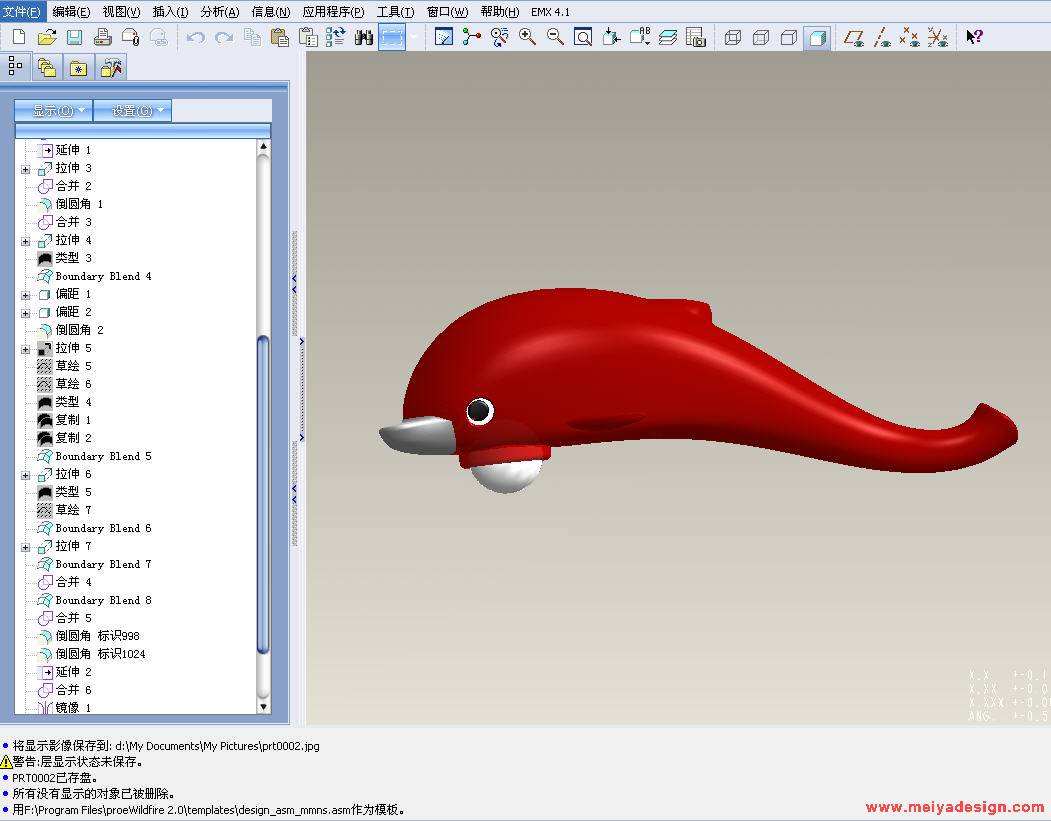The height and width of the screenshot is (821, 1051).
Task: Toggle datum planes display
Action: coord(853,37)
